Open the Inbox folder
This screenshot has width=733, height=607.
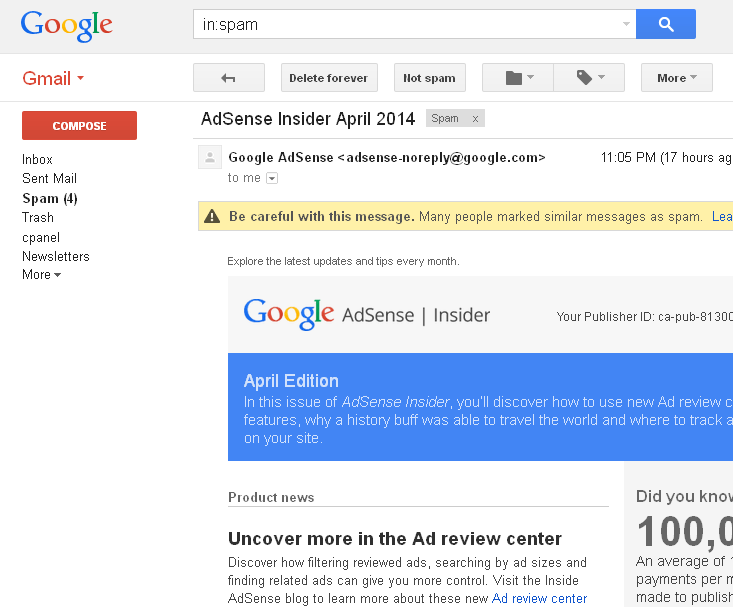37,159
